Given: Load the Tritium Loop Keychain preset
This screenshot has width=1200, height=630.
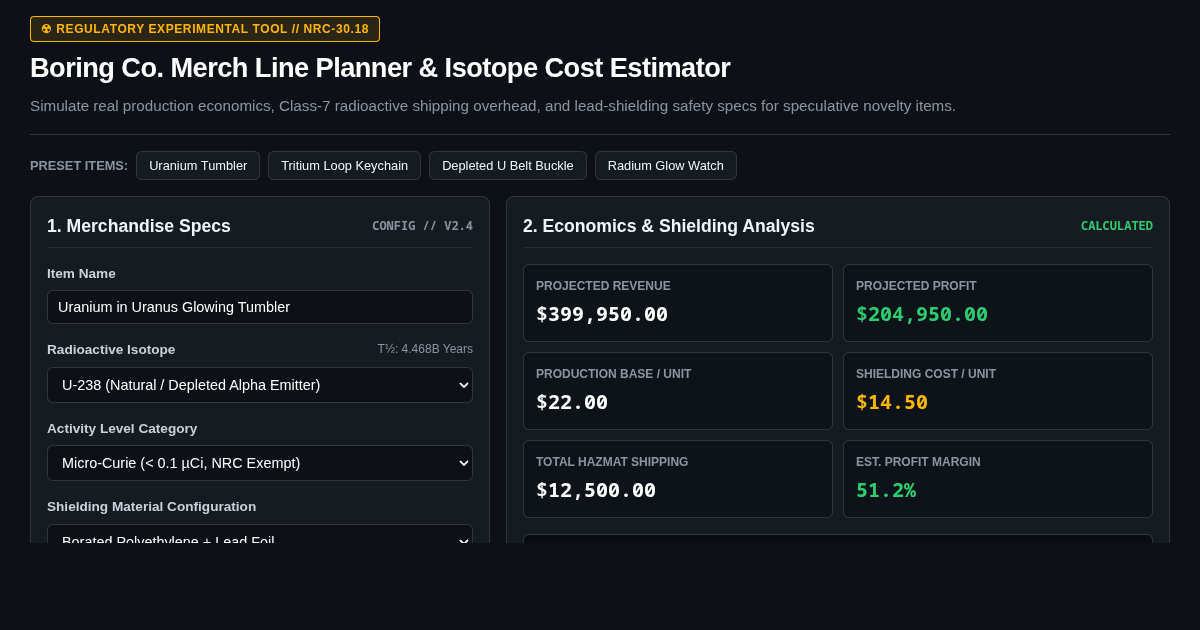Looking at the screenshot, I should (344, 166).
